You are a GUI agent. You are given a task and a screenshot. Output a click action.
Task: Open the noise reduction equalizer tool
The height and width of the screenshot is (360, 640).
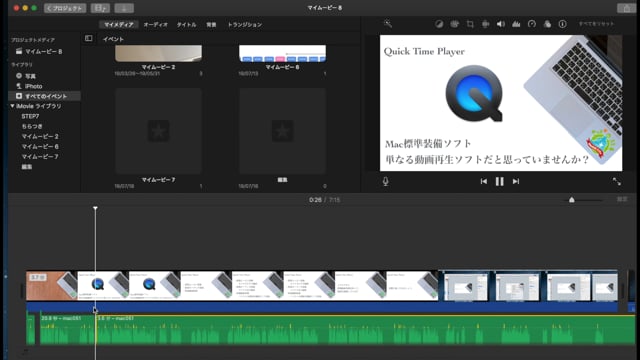pos(516,24)
